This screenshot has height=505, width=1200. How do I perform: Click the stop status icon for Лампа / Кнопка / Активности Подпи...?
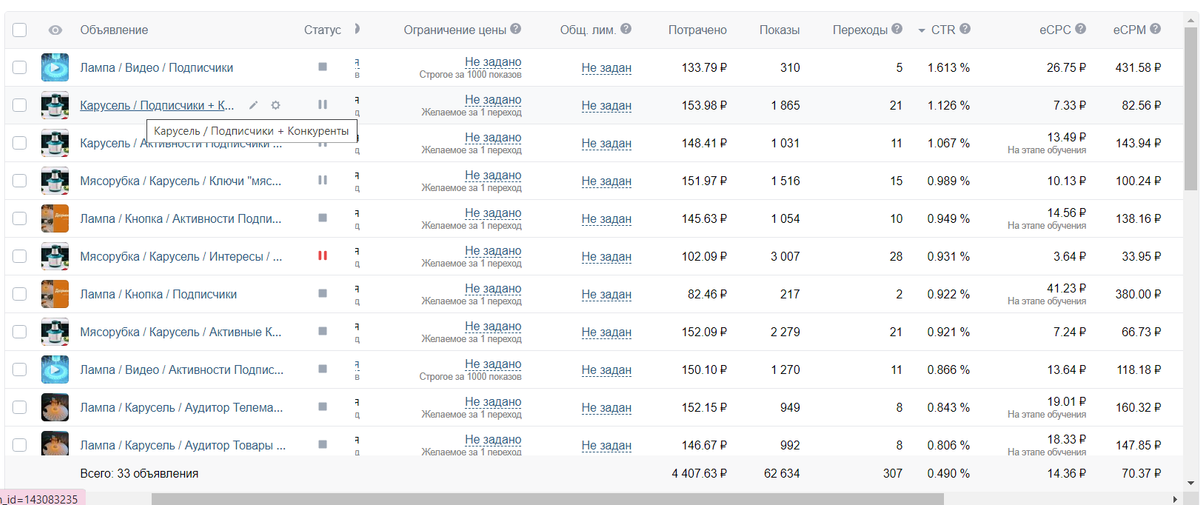point(322,217)
